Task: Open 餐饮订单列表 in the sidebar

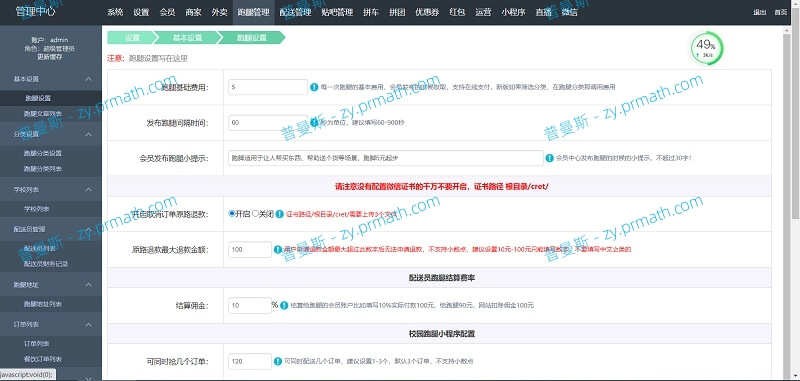Action: pyautogui.click(x=43, y=360)
